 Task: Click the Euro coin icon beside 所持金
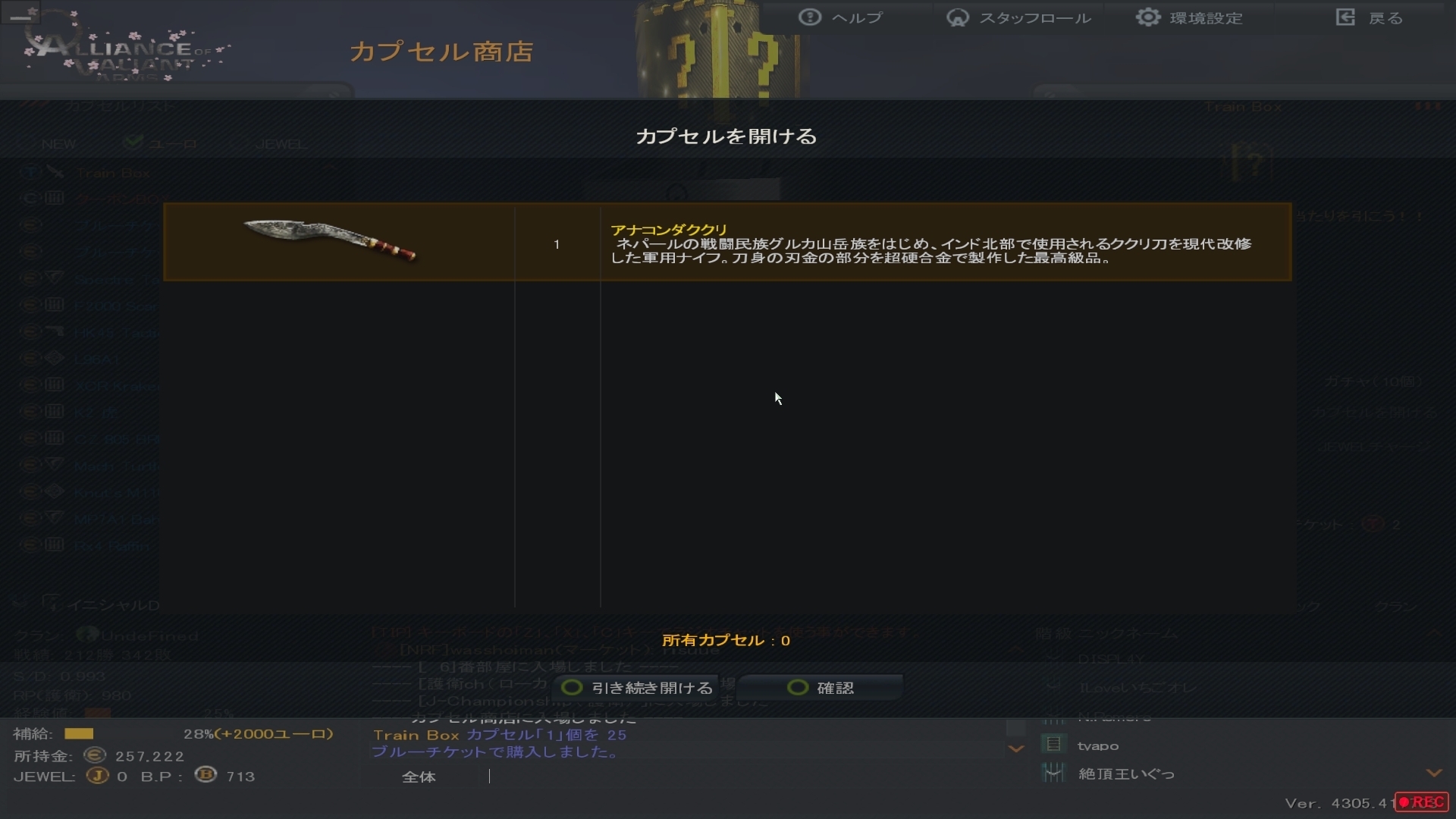pos(94,755)
